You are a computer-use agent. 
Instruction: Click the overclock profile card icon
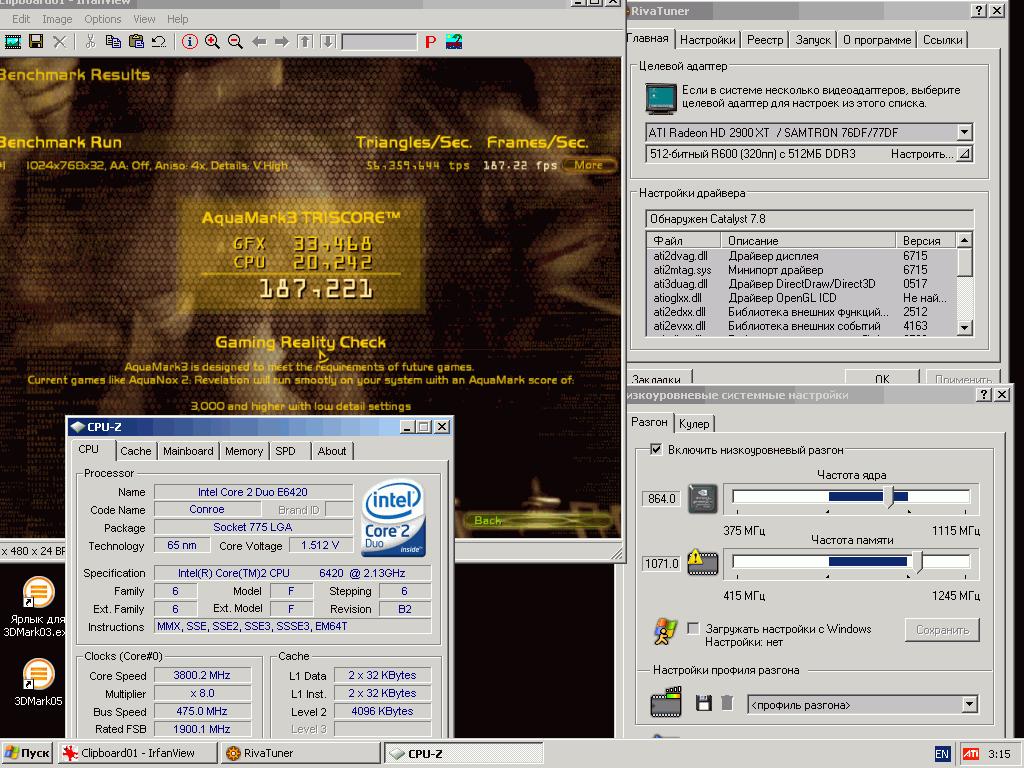tap(666, 702)
